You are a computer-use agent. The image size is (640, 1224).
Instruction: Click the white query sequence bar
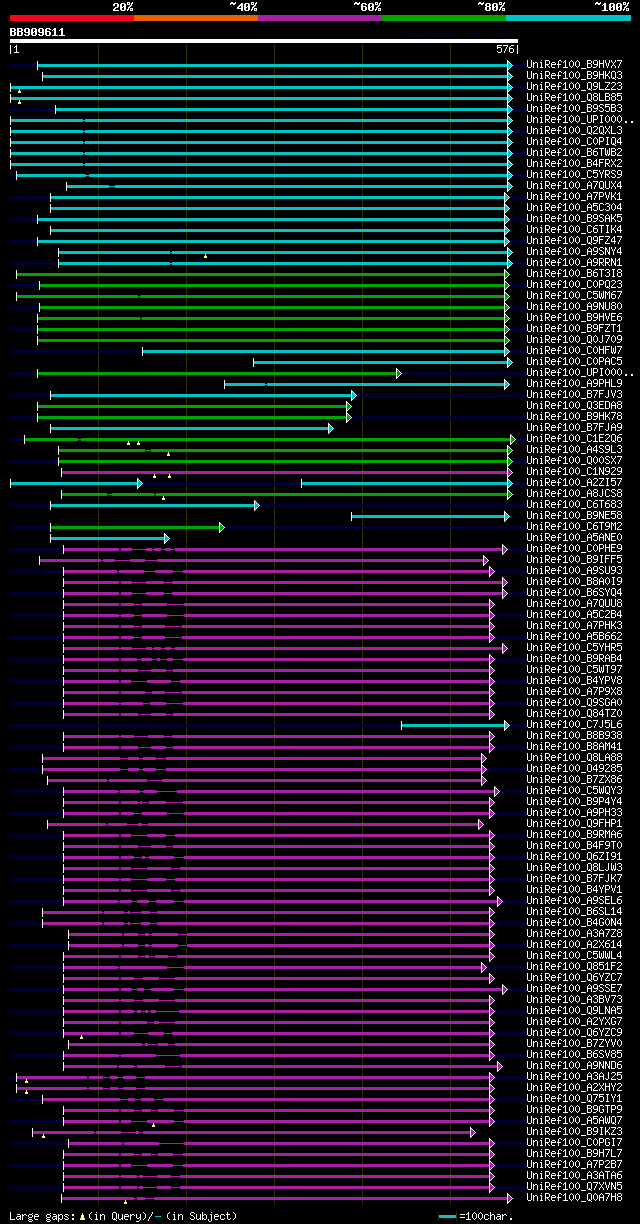point(264,41)
